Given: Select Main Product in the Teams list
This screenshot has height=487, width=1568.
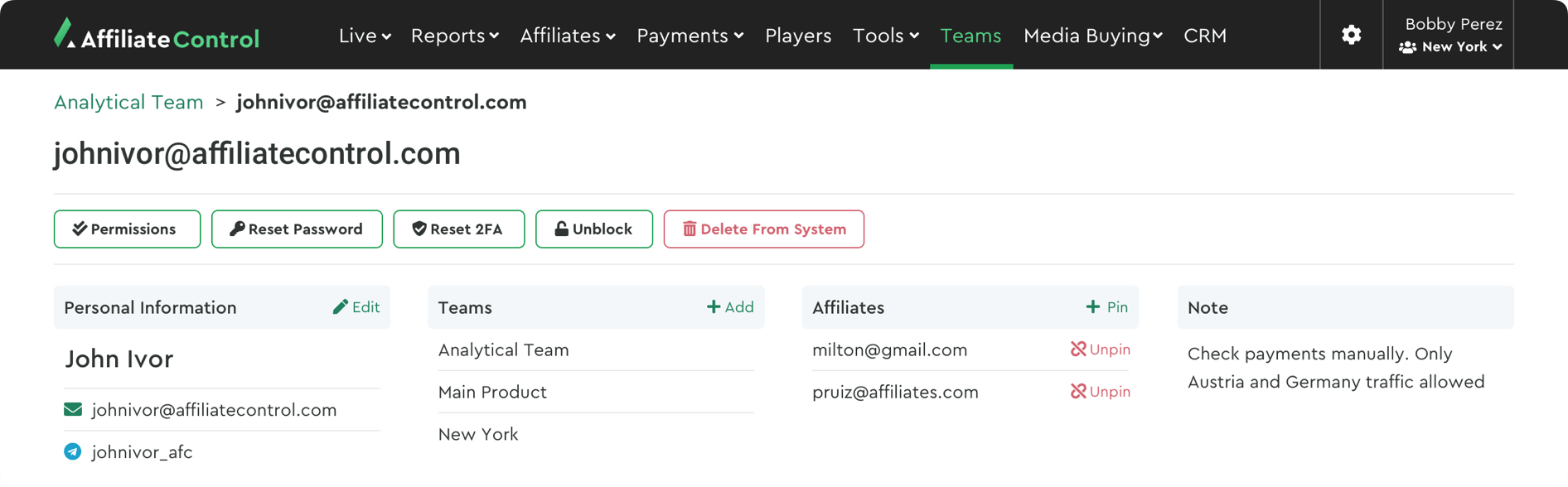Looking at the screenshot, I should (x=492, y=392).
